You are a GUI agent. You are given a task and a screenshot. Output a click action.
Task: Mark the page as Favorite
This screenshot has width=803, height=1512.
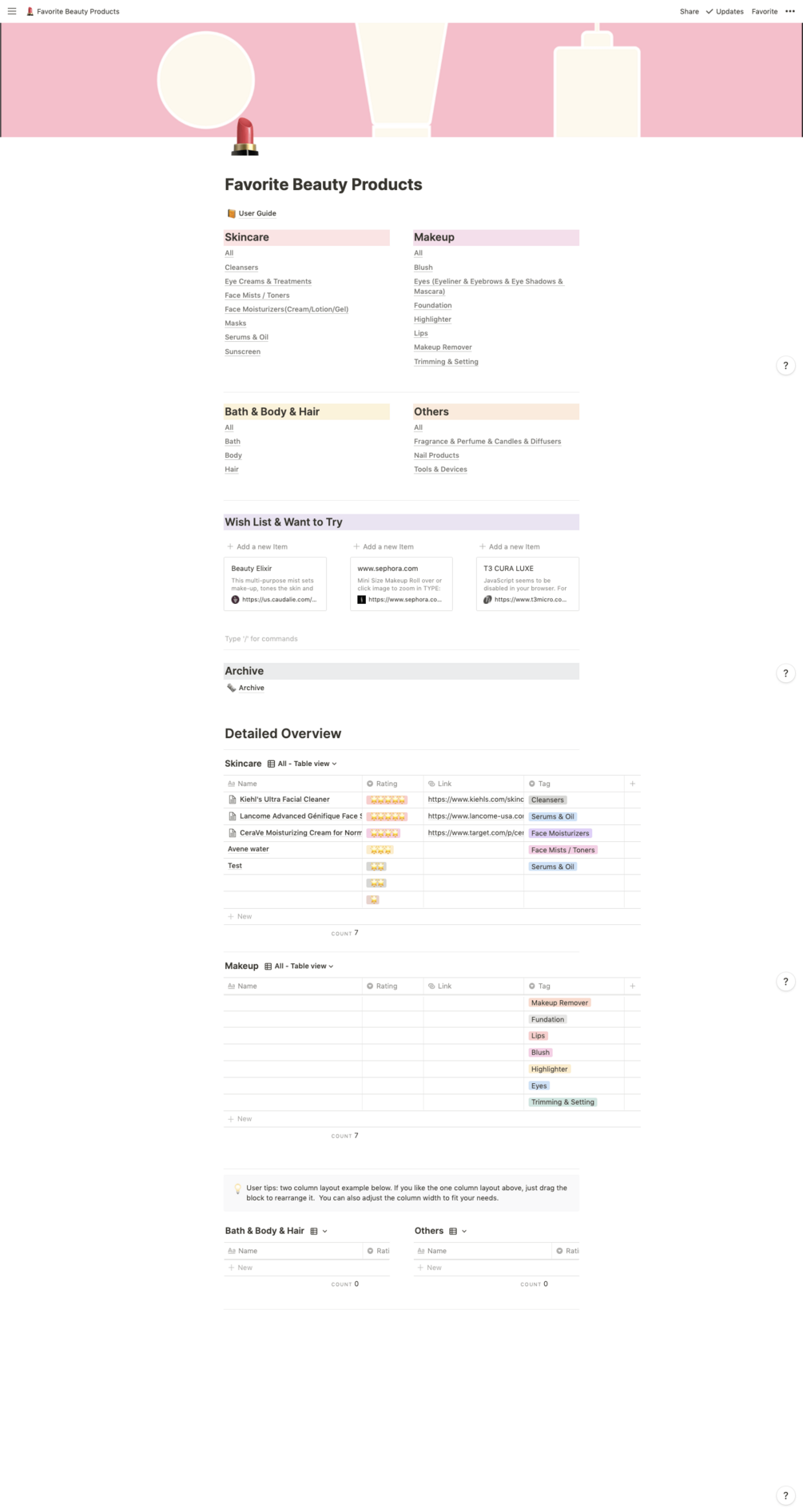[x=764, y=11]
